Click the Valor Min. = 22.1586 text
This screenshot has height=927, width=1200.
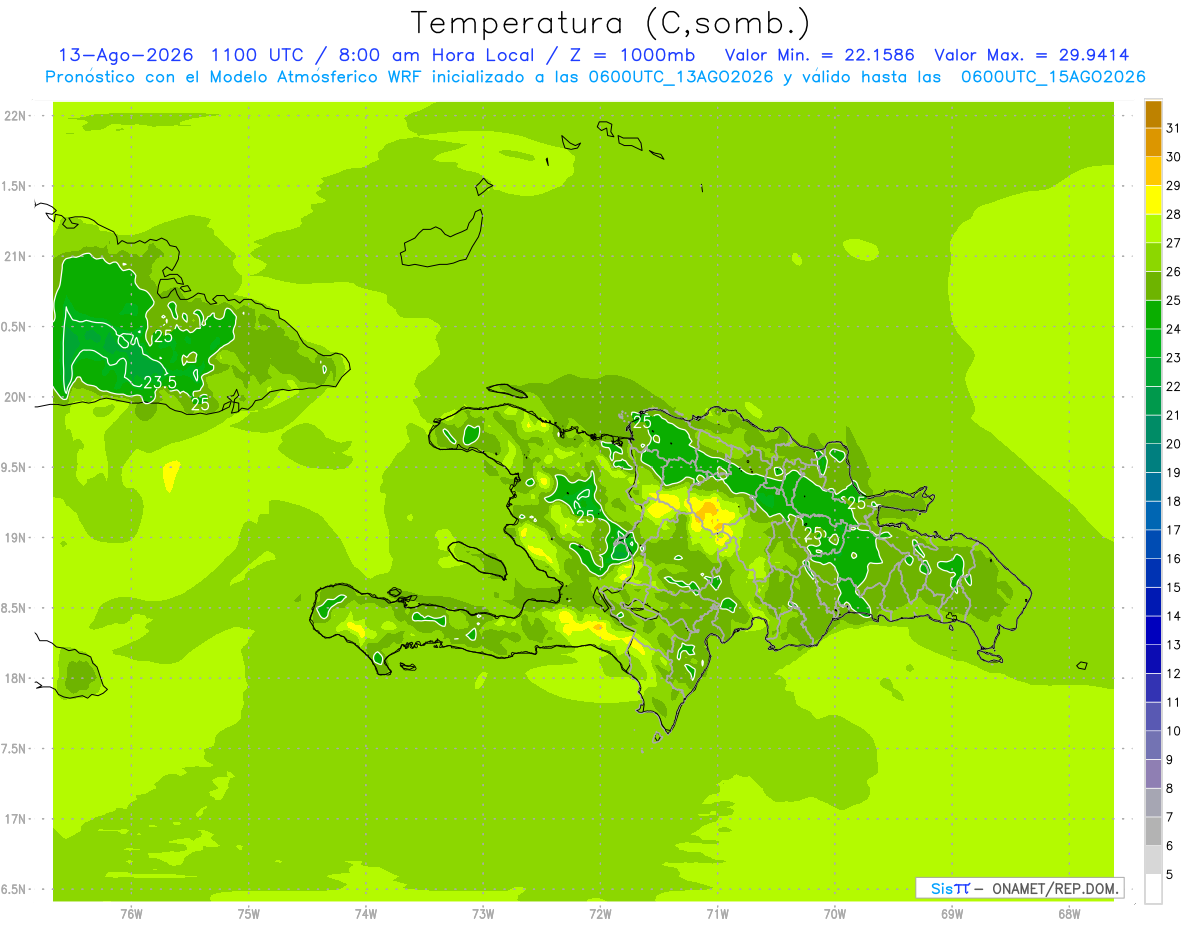pos(820,55)
